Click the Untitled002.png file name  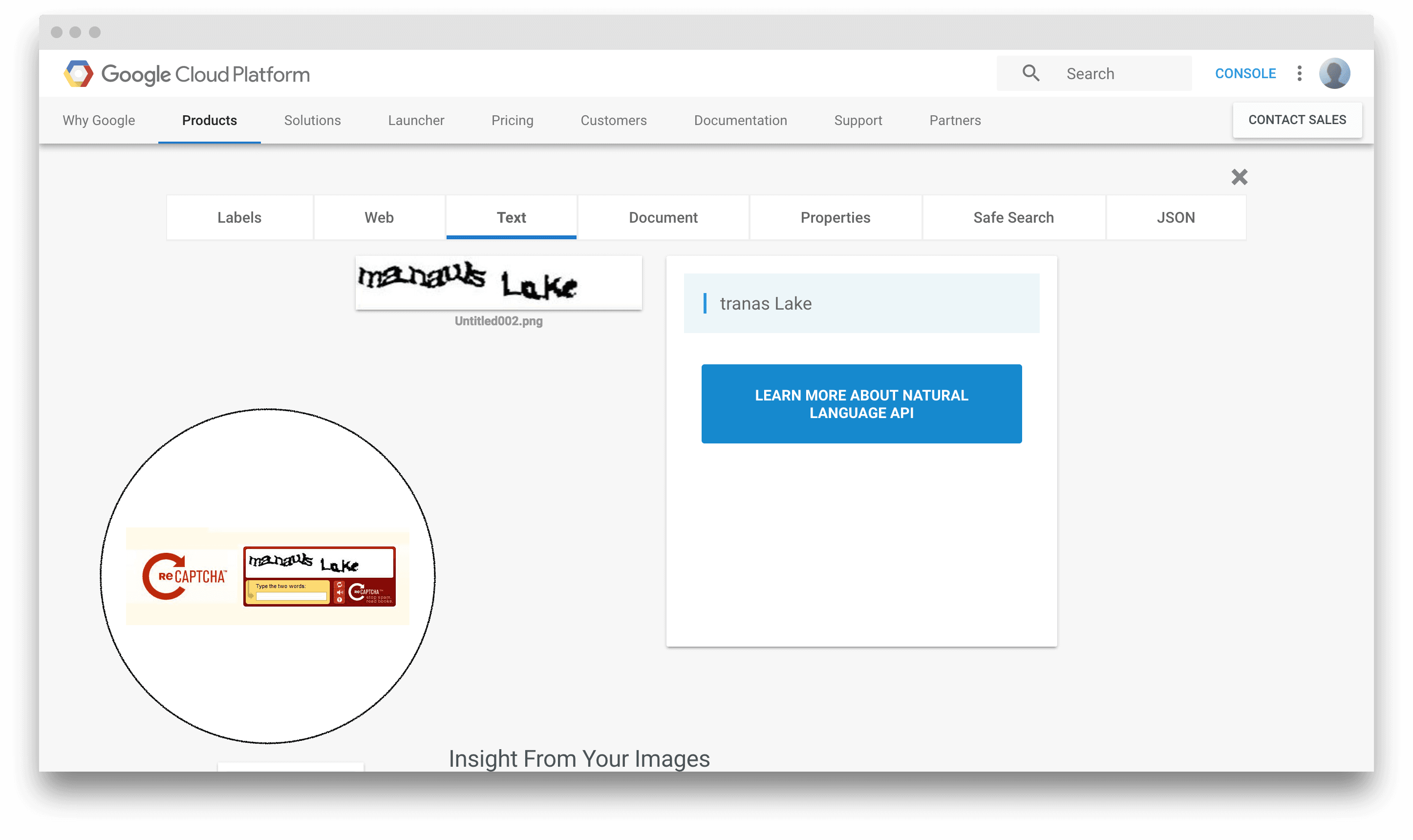[498, 321]
